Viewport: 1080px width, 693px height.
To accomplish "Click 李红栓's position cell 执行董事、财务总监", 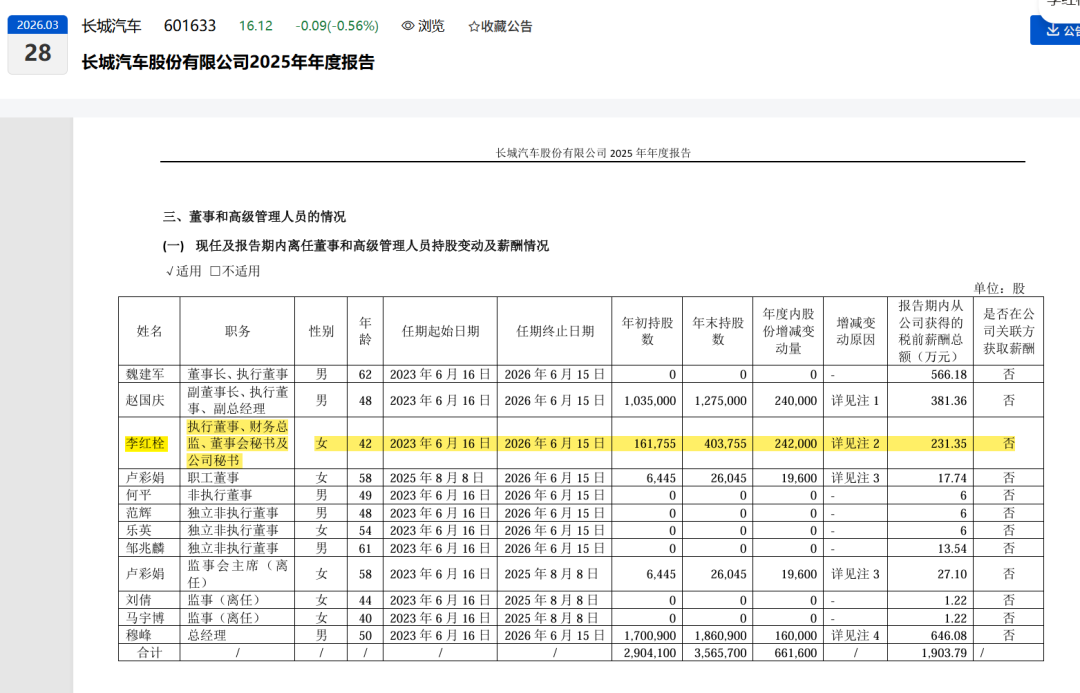I will [x=238, y=444].
